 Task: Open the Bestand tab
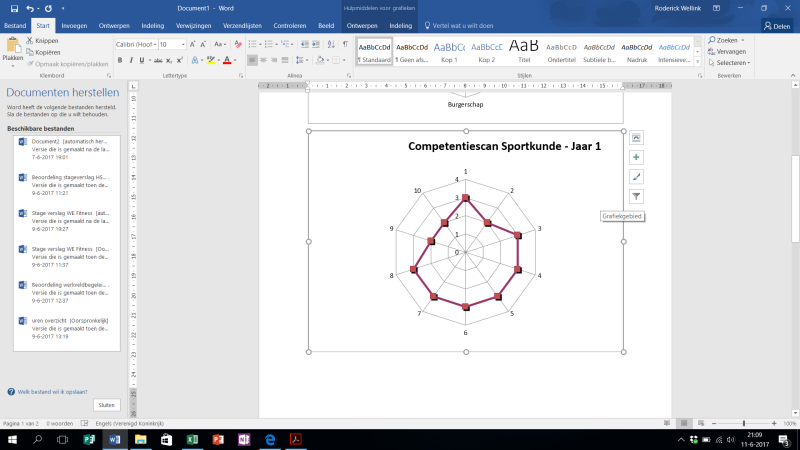pos(15,26)
